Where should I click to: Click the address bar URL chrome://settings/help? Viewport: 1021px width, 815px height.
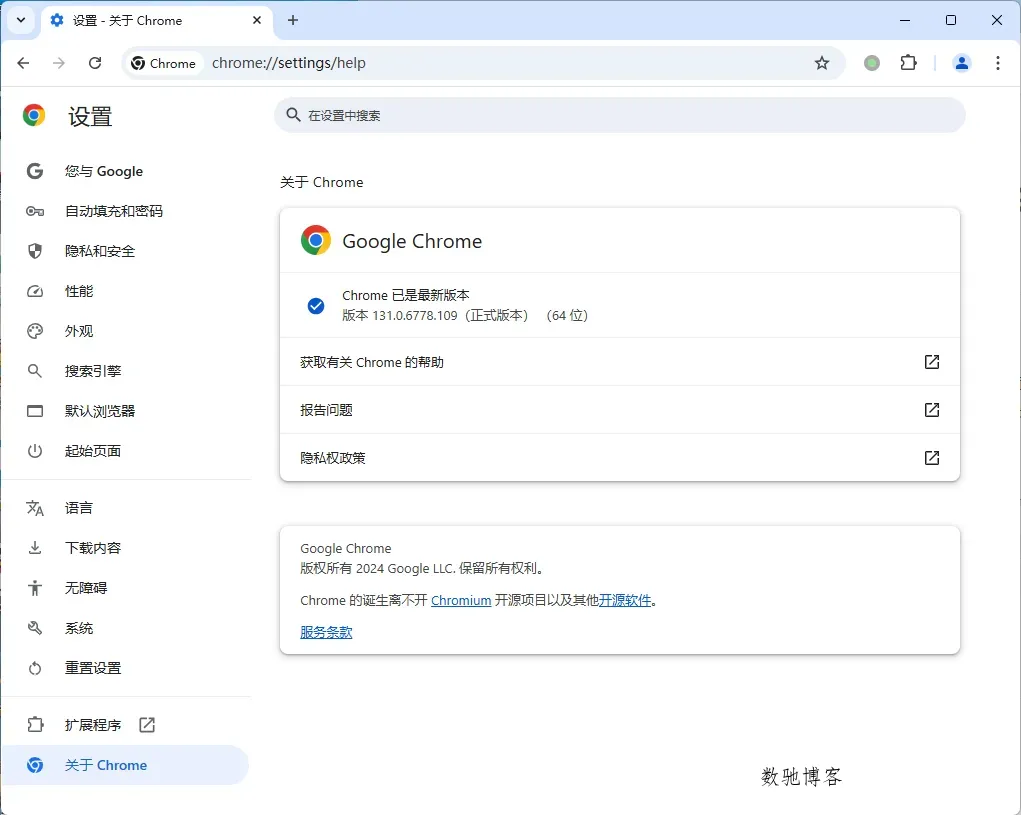tap(288, 63)
